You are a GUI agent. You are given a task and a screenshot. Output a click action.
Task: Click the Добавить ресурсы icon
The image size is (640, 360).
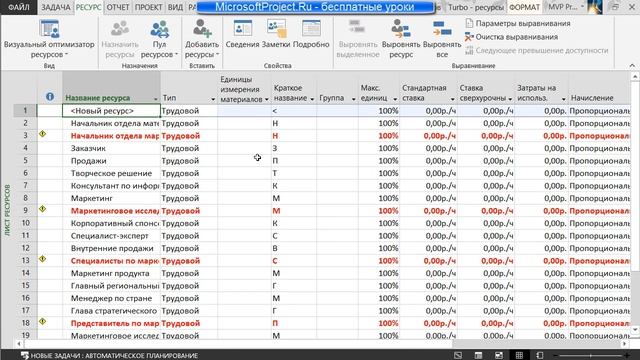pos(202,29)
